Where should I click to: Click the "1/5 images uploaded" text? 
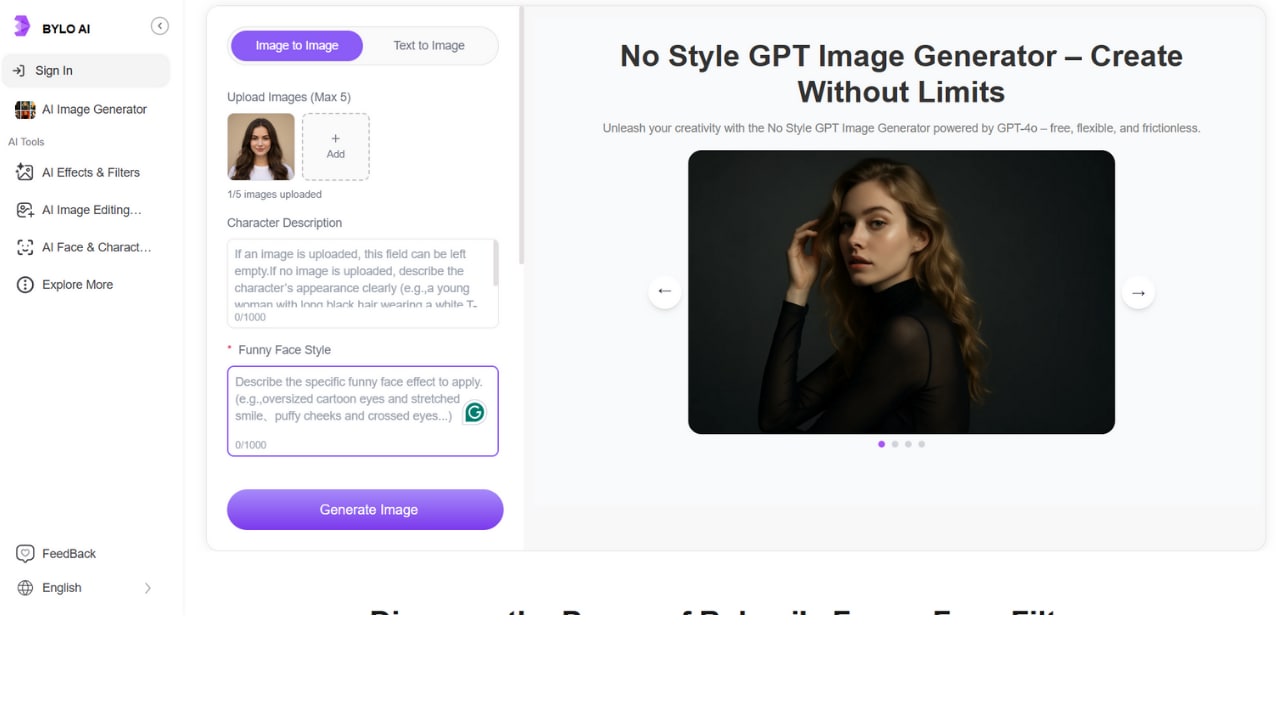tap(274, 194)
